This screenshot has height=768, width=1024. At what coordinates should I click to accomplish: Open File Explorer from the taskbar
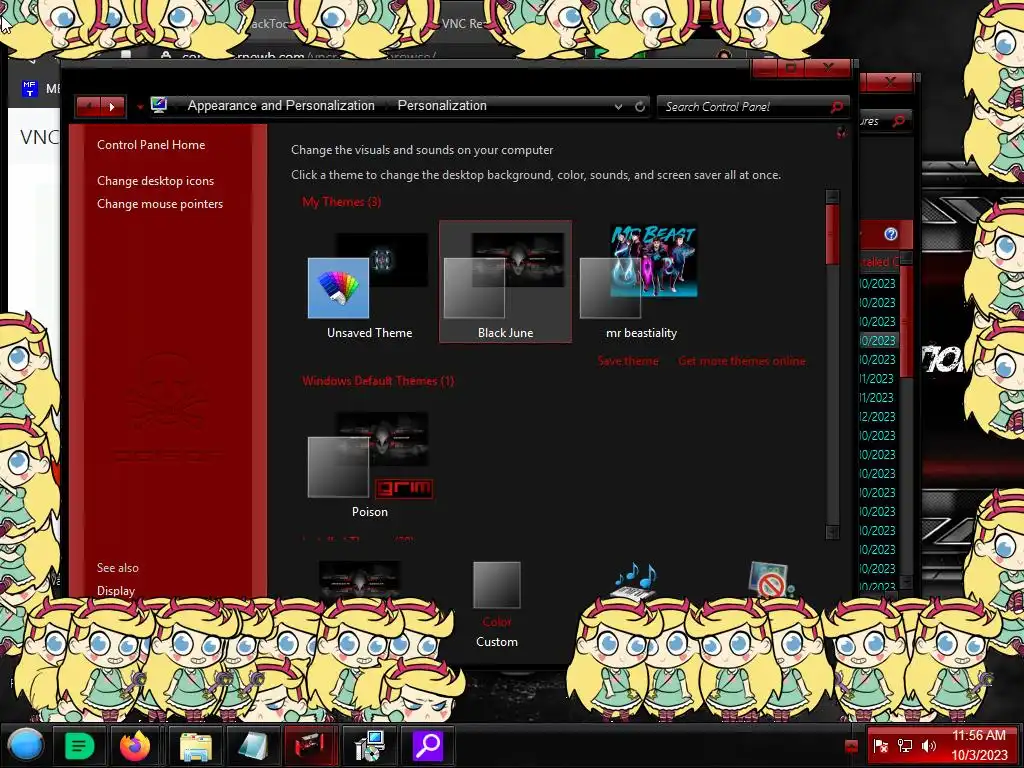tap(196, 745)
